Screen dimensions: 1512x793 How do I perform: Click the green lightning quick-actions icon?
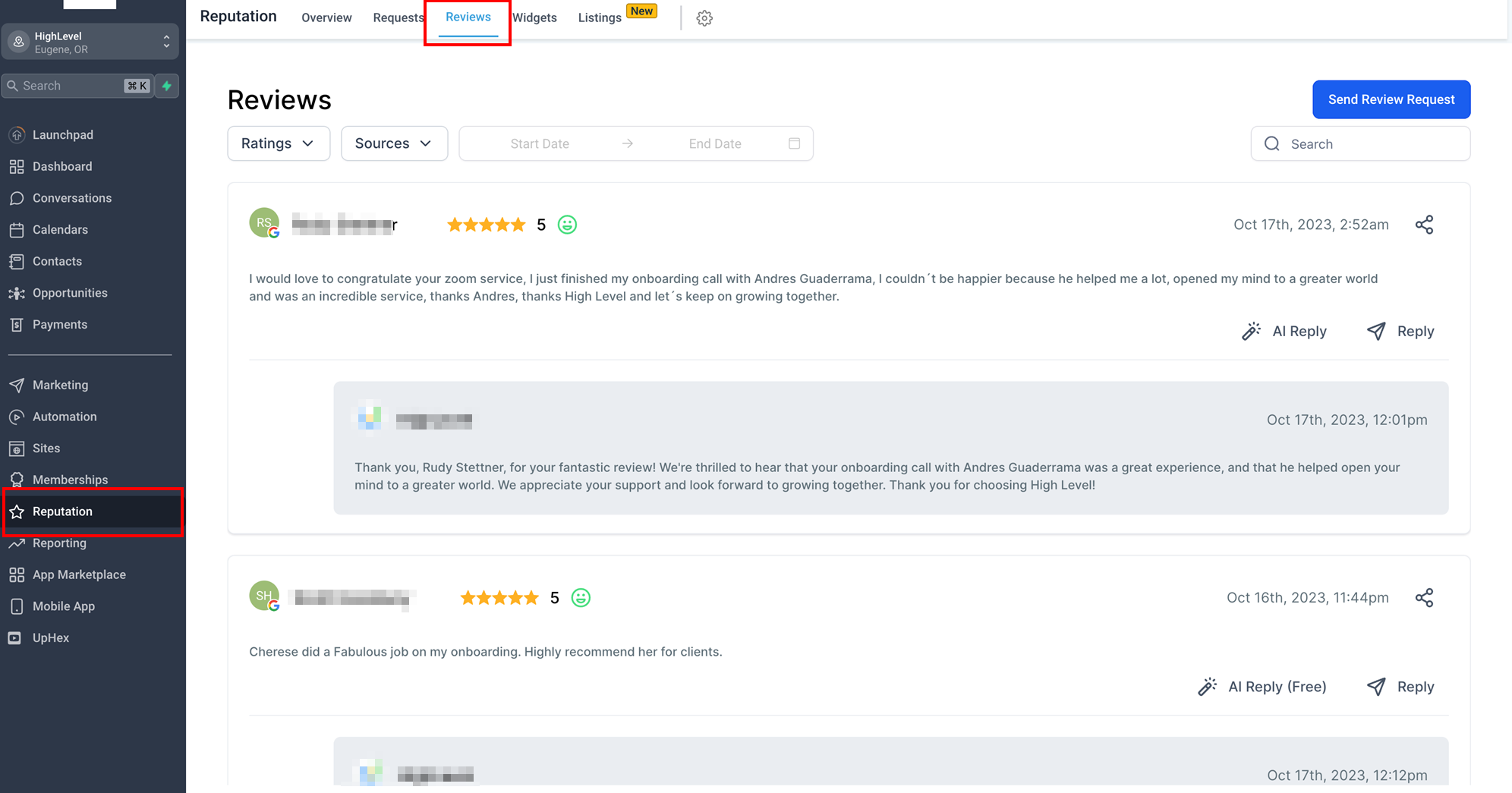click(x=167, y=86)
